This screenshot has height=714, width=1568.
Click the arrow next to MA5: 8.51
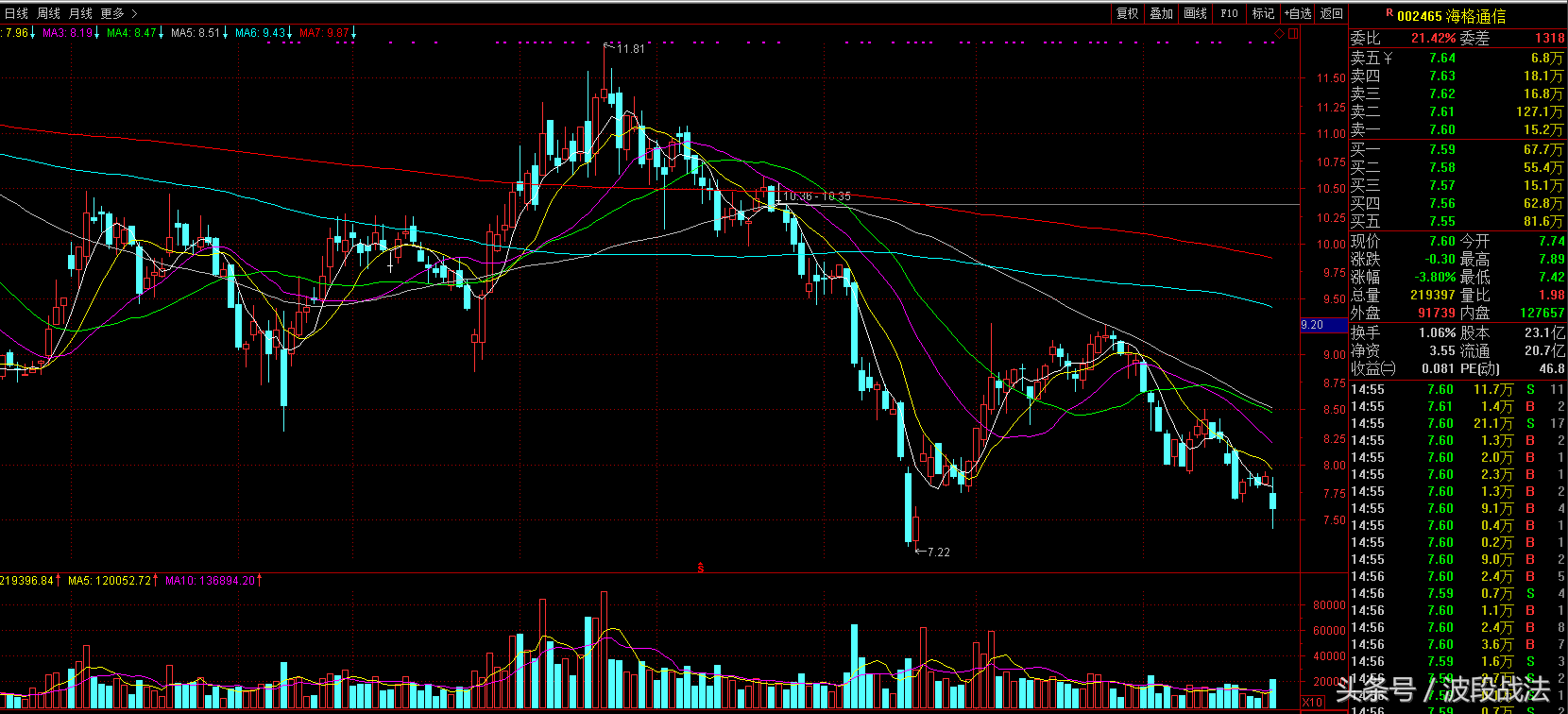click(x=225, y=33)
